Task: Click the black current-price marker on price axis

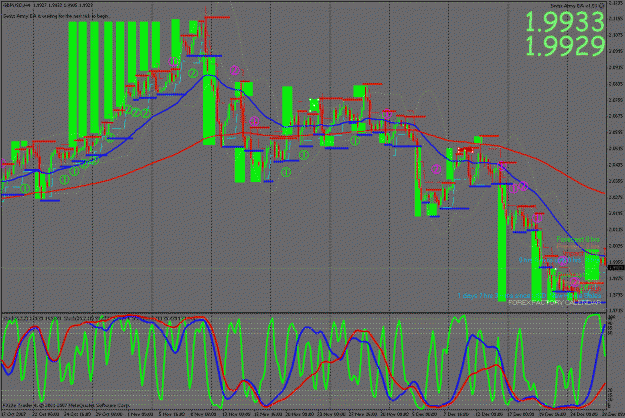Action: [615, 267]
